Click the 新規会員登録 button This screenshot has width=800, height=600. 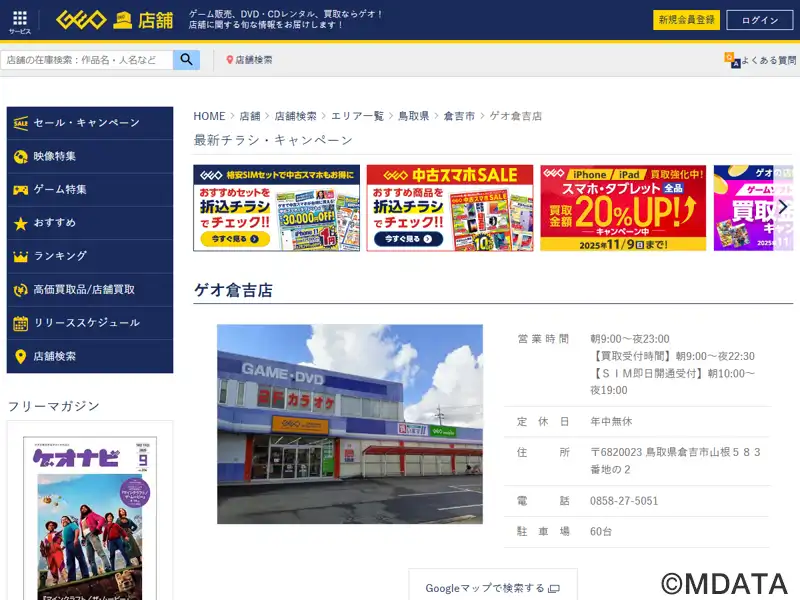click(x=686, y=20)
